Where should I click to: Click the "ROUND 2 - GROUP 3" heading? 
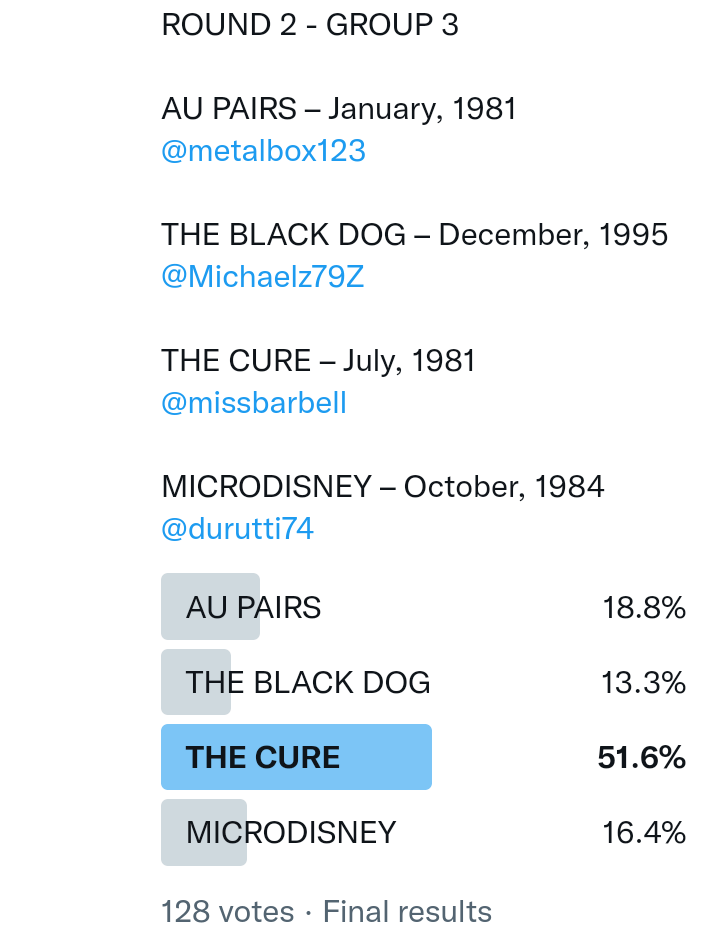pos(310,25)
